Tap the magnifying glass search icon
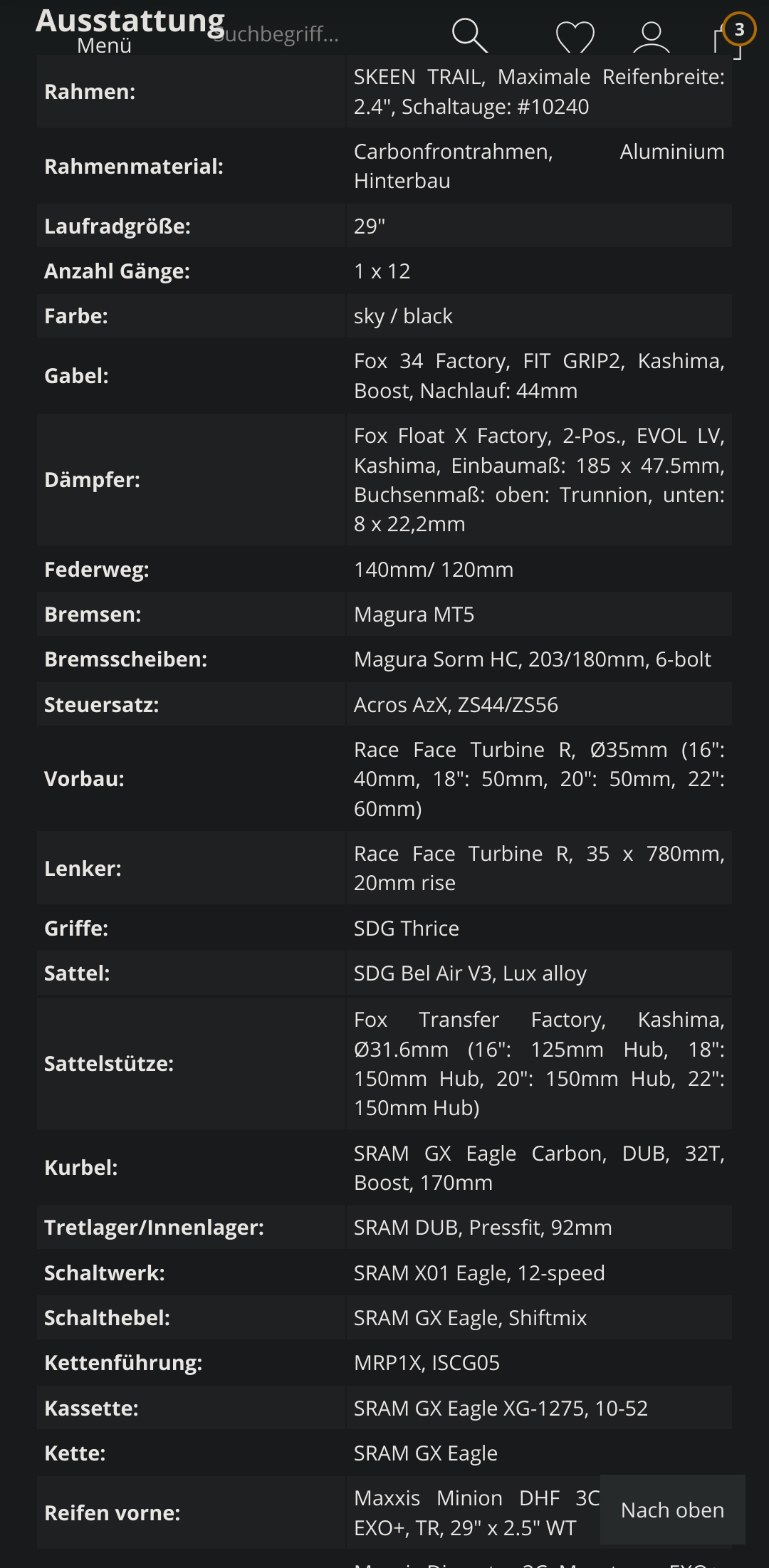 [470, 36]
